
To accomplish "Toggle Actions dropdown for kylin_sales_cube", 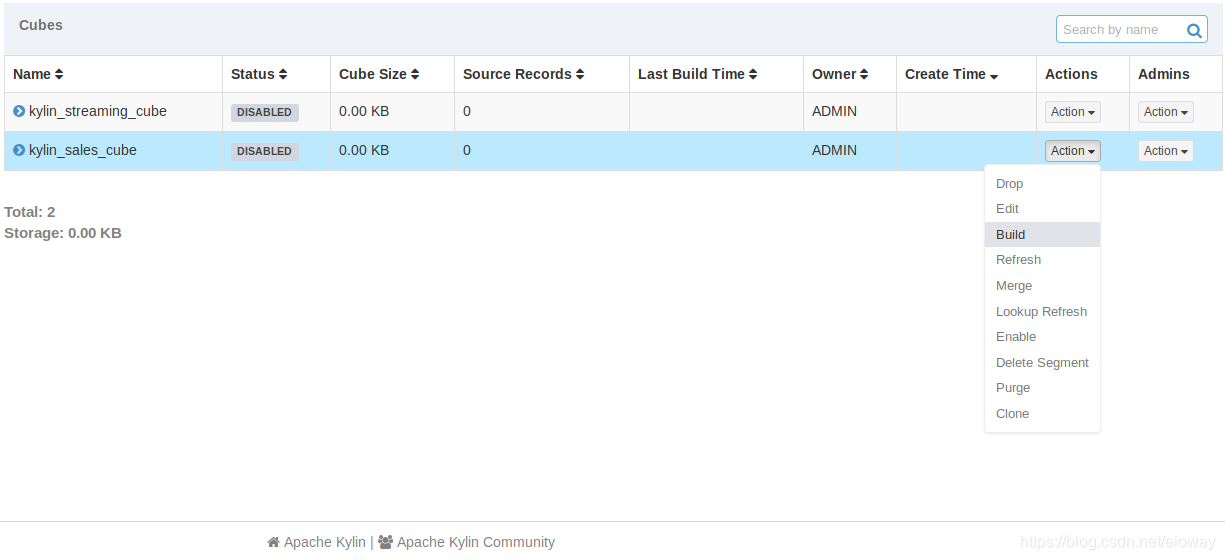I will coord(1073,151).
